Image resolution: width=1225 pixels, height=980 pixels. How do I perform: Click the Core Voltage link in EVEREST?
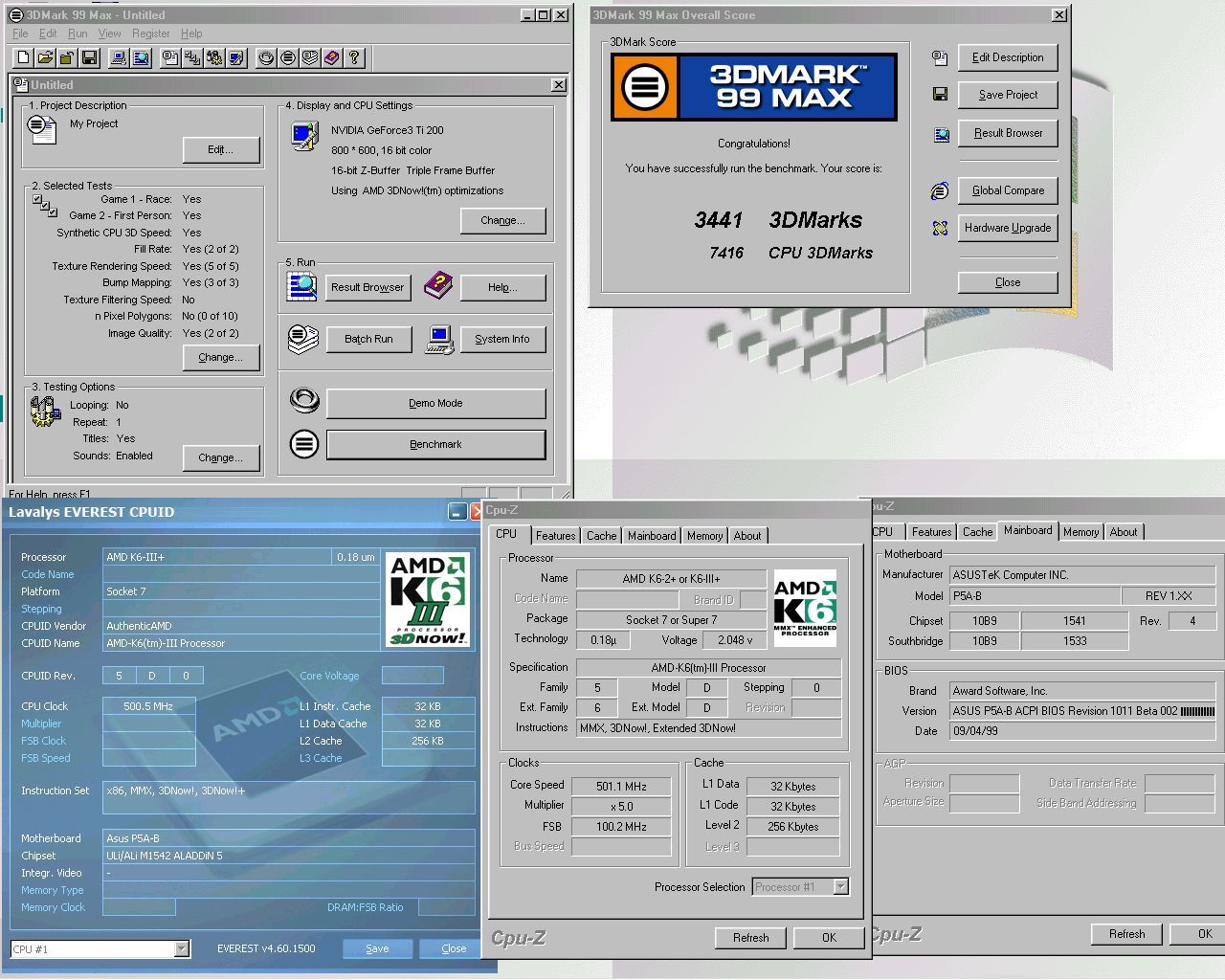tap(329, 676)
